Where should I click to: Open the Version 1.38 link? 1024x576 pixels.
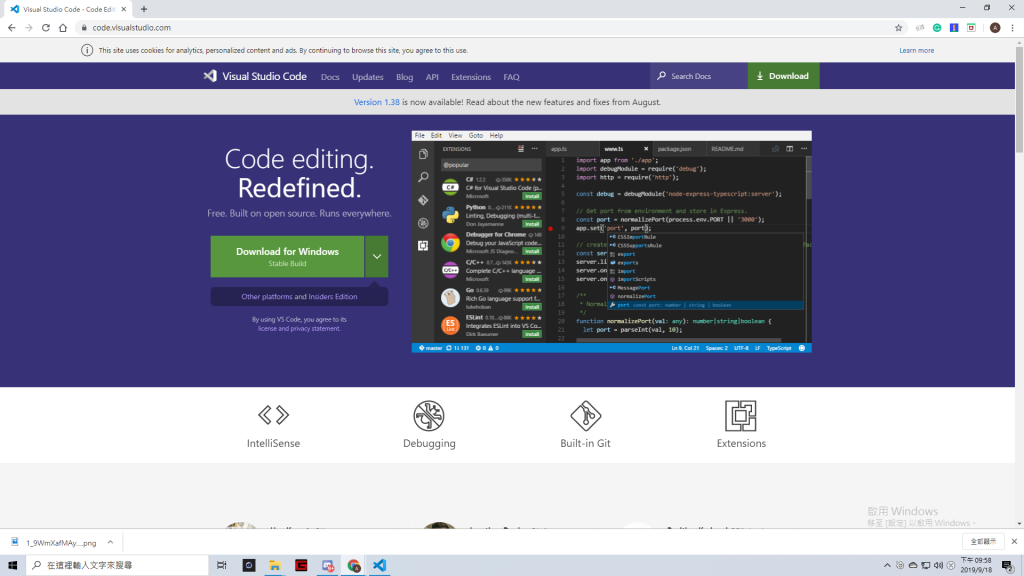[x=376, y=102]
